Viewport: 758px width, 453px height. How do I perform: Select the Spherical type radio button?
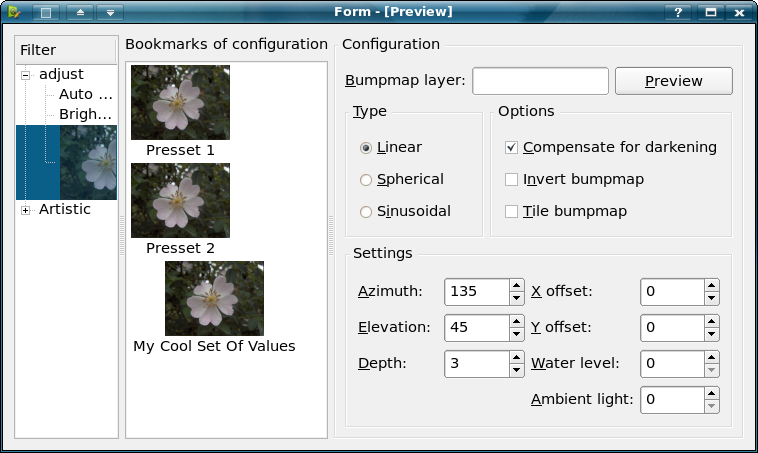click(366, 180)
